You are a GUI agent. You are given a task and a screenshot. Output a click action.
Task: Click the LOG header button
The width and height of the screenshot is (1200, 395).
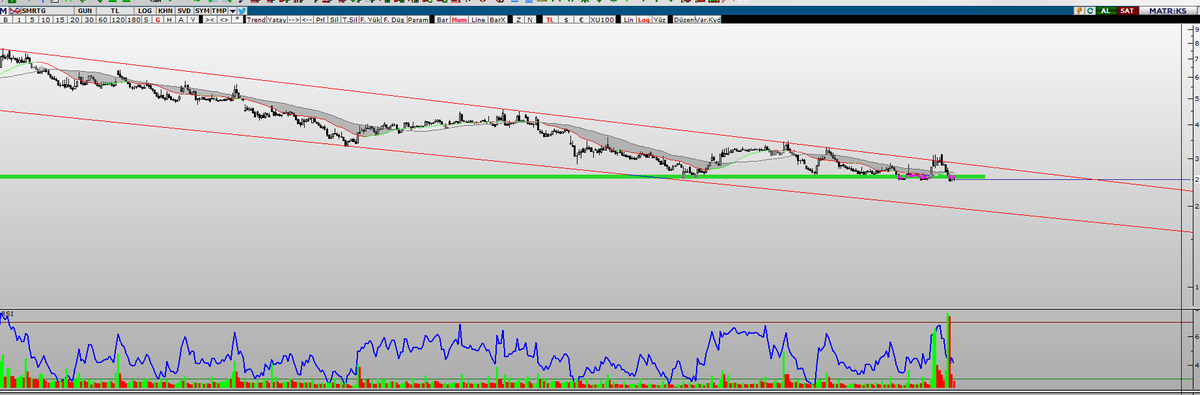[x=145, y=11]
